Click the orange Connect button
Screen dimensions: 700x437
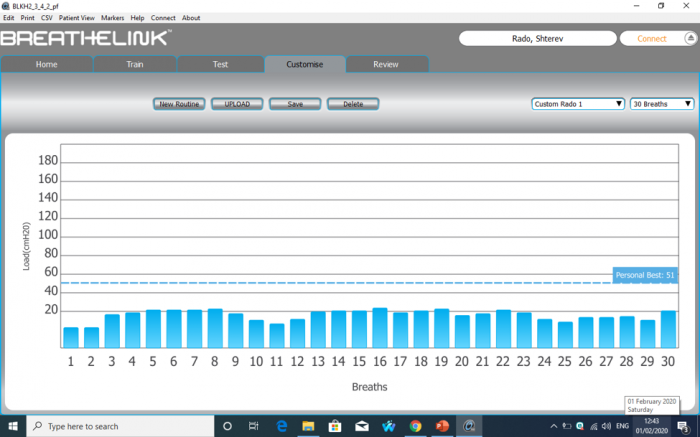pyautogui.click(x=652, y=38)
